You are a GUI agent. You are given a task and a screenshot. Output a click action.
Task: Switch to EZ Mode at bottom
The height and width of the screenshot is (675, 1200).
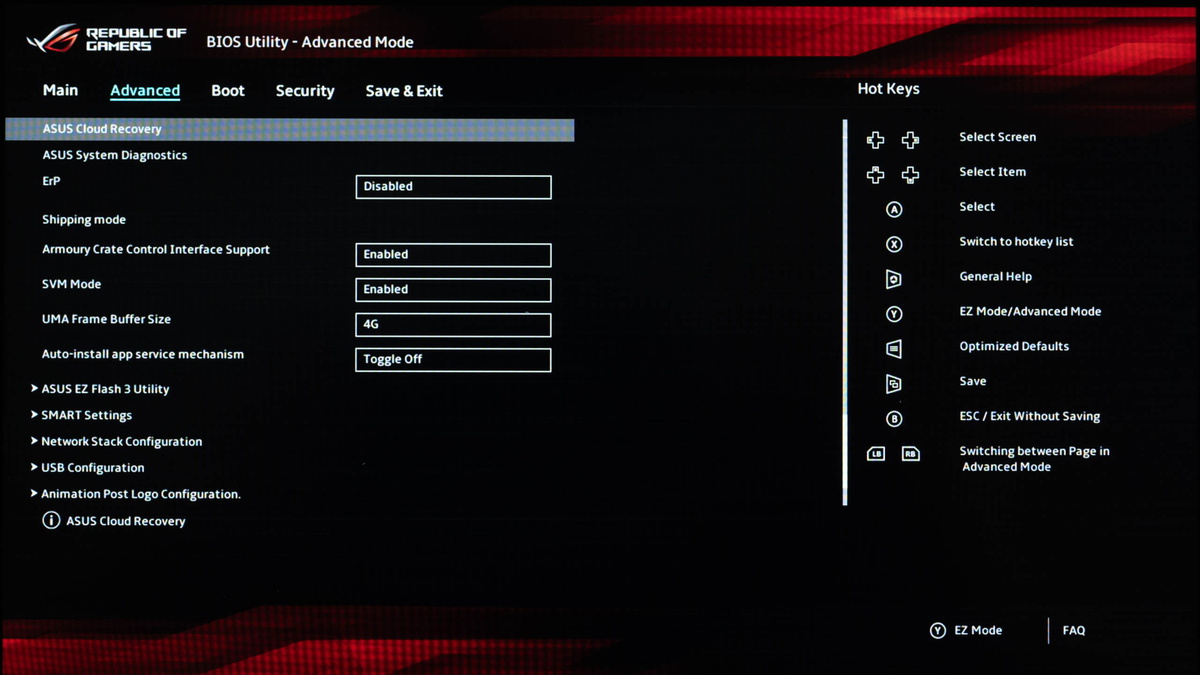(x=978, y=631)
